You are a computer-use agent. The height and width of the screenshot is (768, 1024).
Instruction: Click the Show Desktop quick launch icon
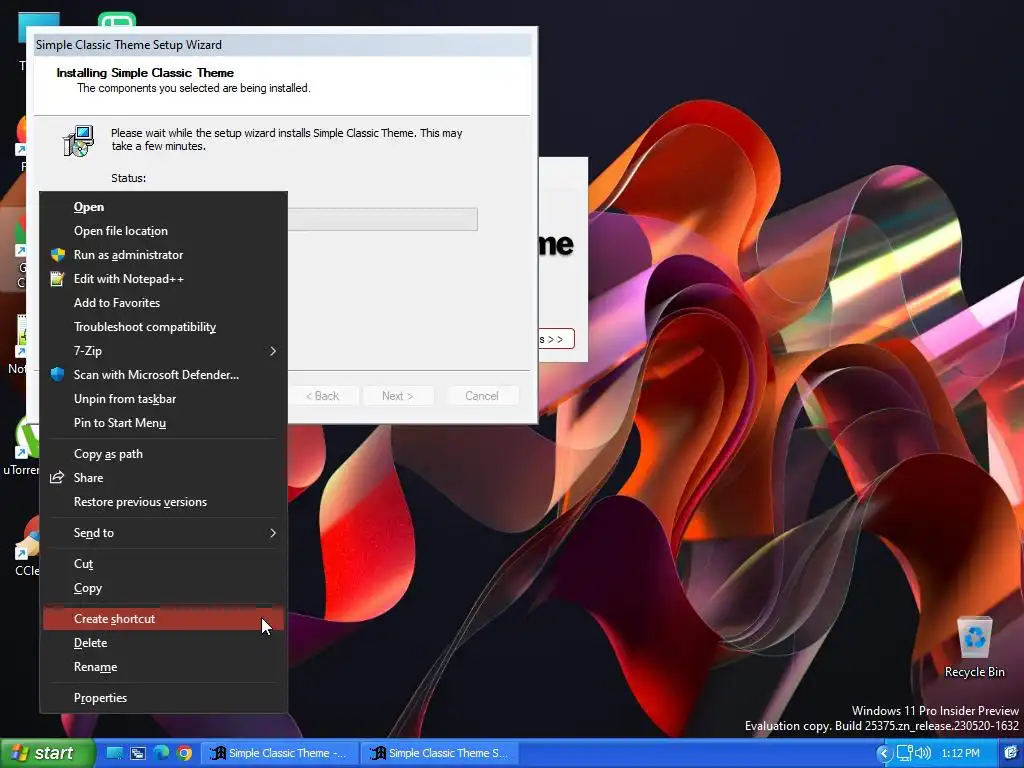[115, 753]
